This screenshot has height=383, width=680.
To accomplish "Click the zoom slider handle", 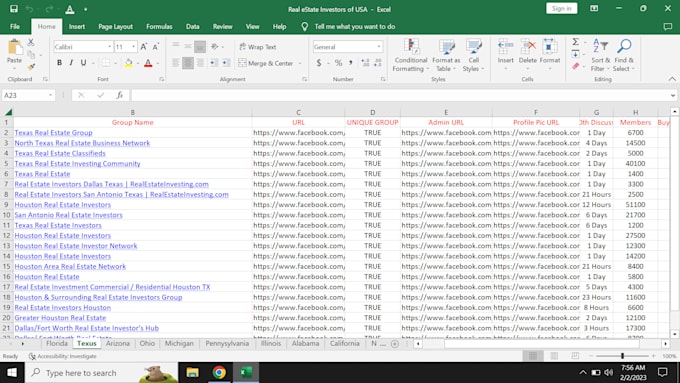I will click(622, 356).
